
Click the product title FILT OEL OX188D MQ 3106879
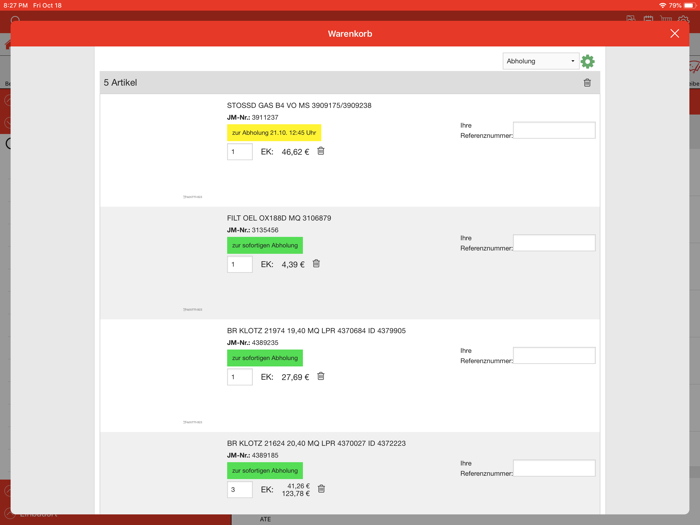pyautogui.click(x=279, y=218)
